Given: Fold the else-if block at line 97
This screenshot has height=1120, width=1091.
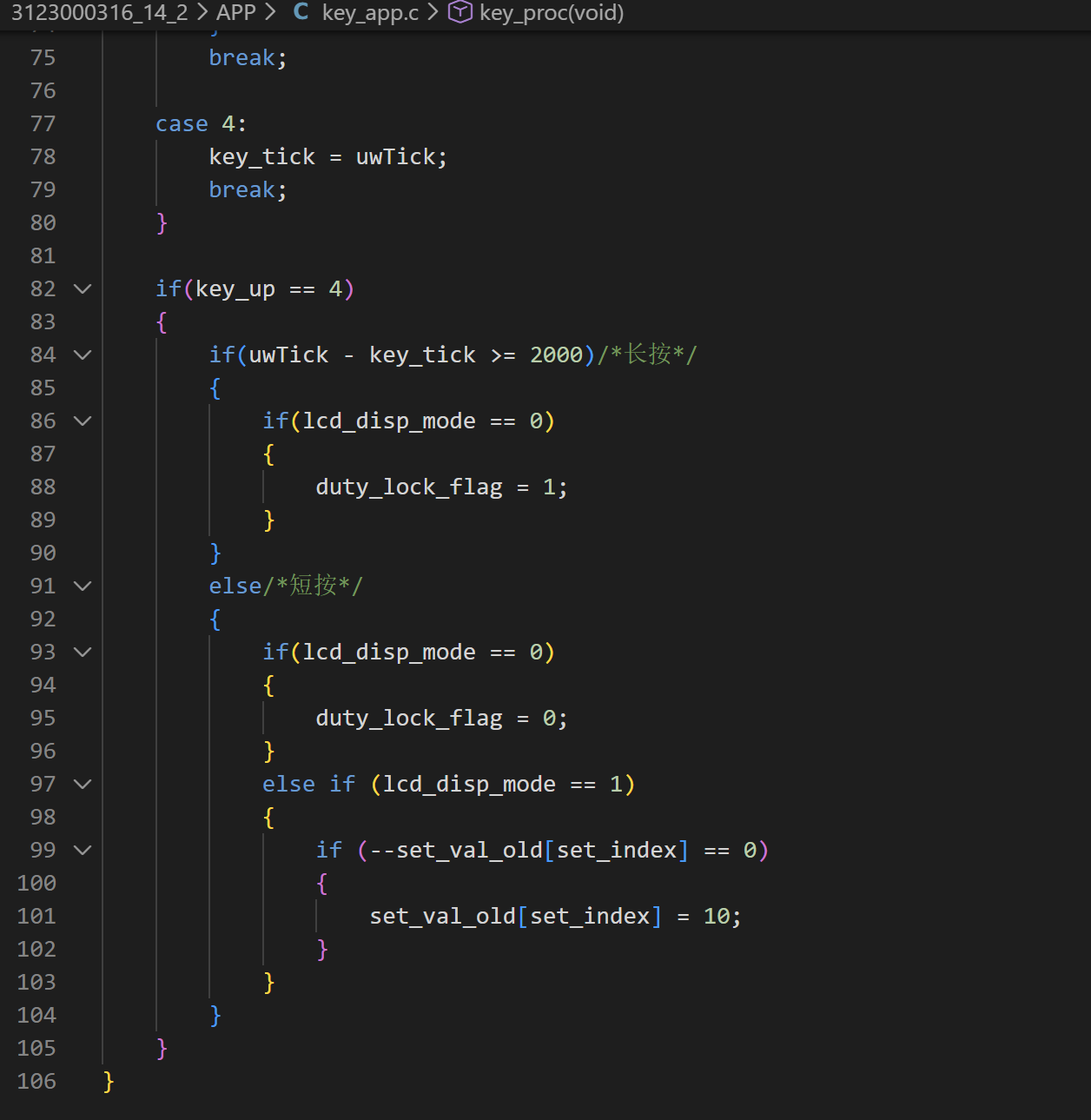Looking at the screenshot, I should click(x=83, y=784).
